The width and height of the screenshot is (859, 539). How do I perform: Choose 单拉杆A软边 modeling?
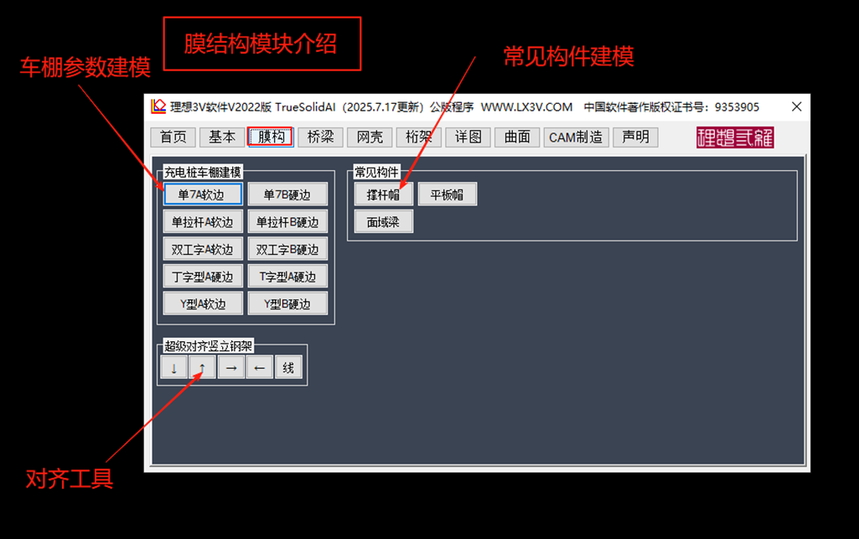pyautogui.click(x=203, y=222)
